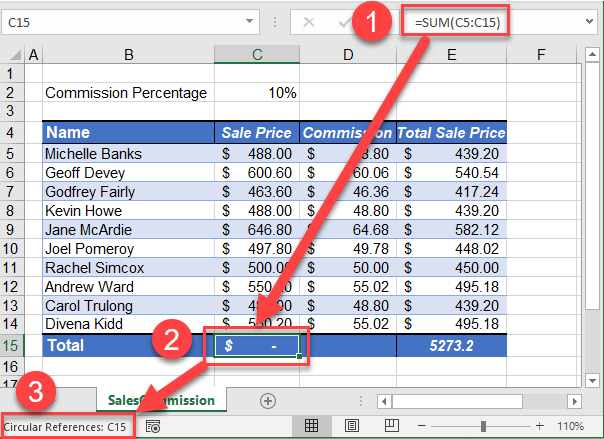Select sale price 600.60 cell
604x439 pixels.
coord(257,173)
